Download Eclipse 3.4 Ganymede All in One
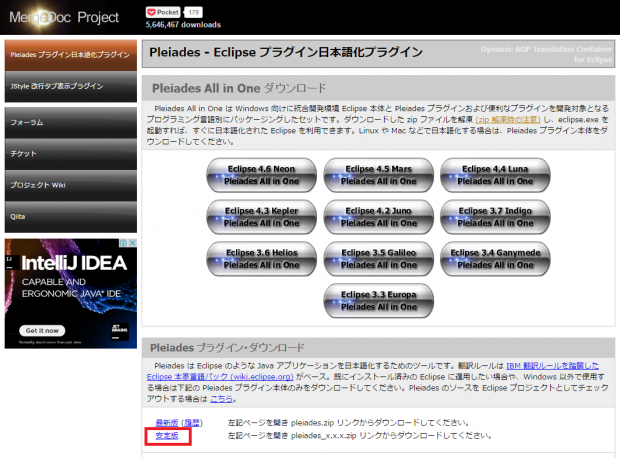 [x=495, y=259]
